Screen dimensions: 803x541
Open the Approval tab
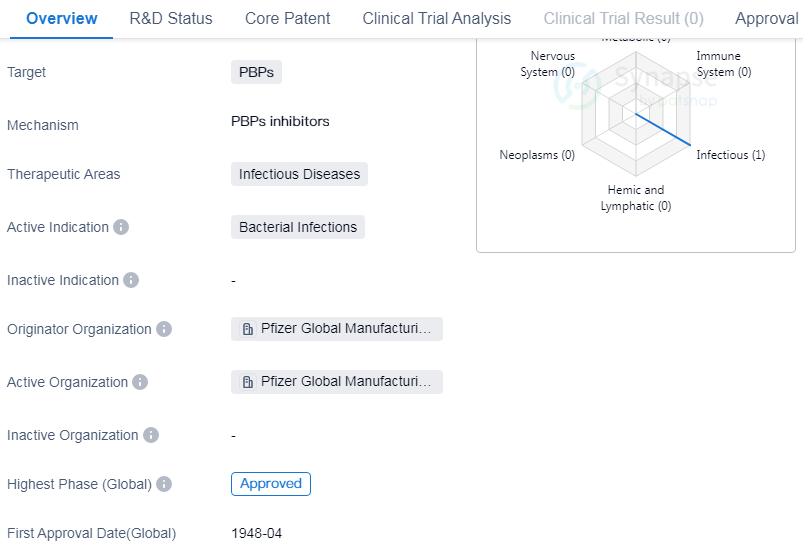tap(767, 19)
